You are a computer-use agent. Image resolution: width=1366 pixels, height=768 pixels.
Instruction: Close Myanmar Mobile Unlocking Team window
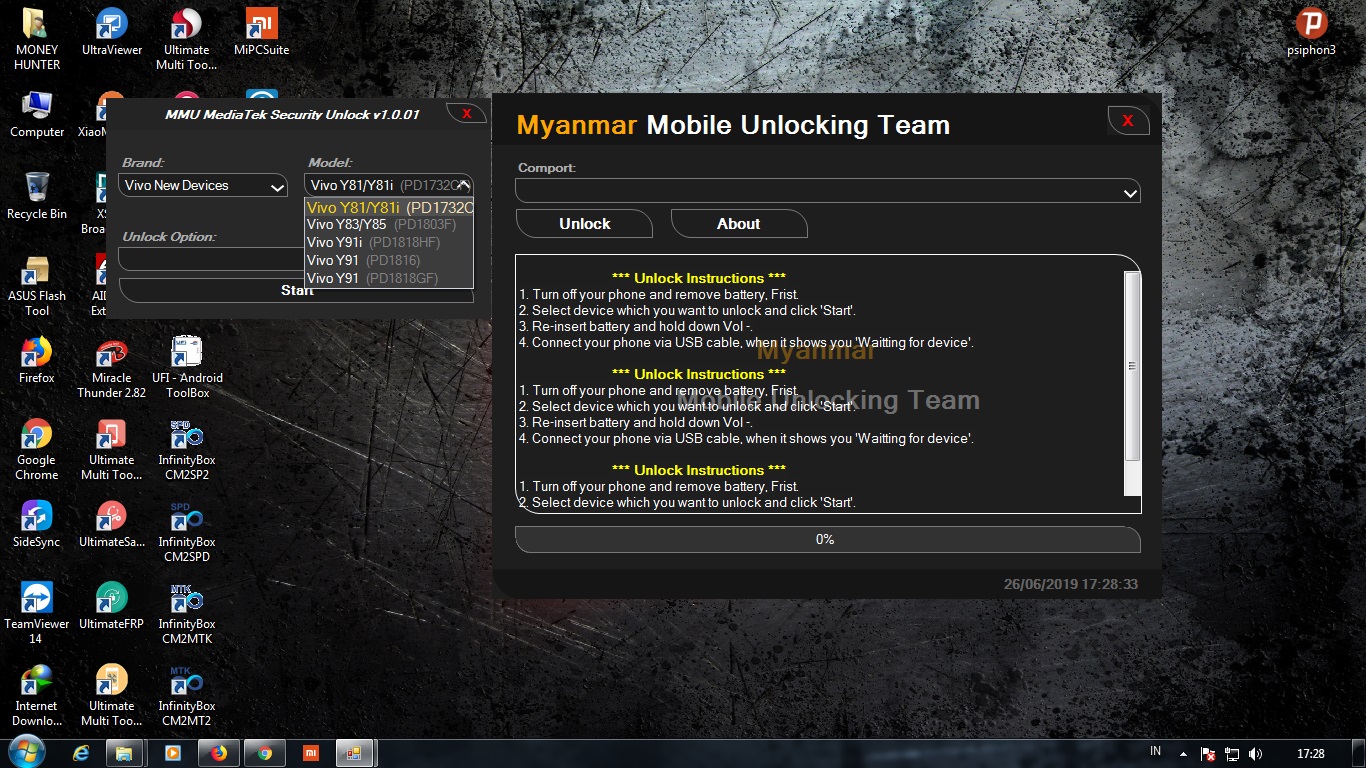point(1128,121)
